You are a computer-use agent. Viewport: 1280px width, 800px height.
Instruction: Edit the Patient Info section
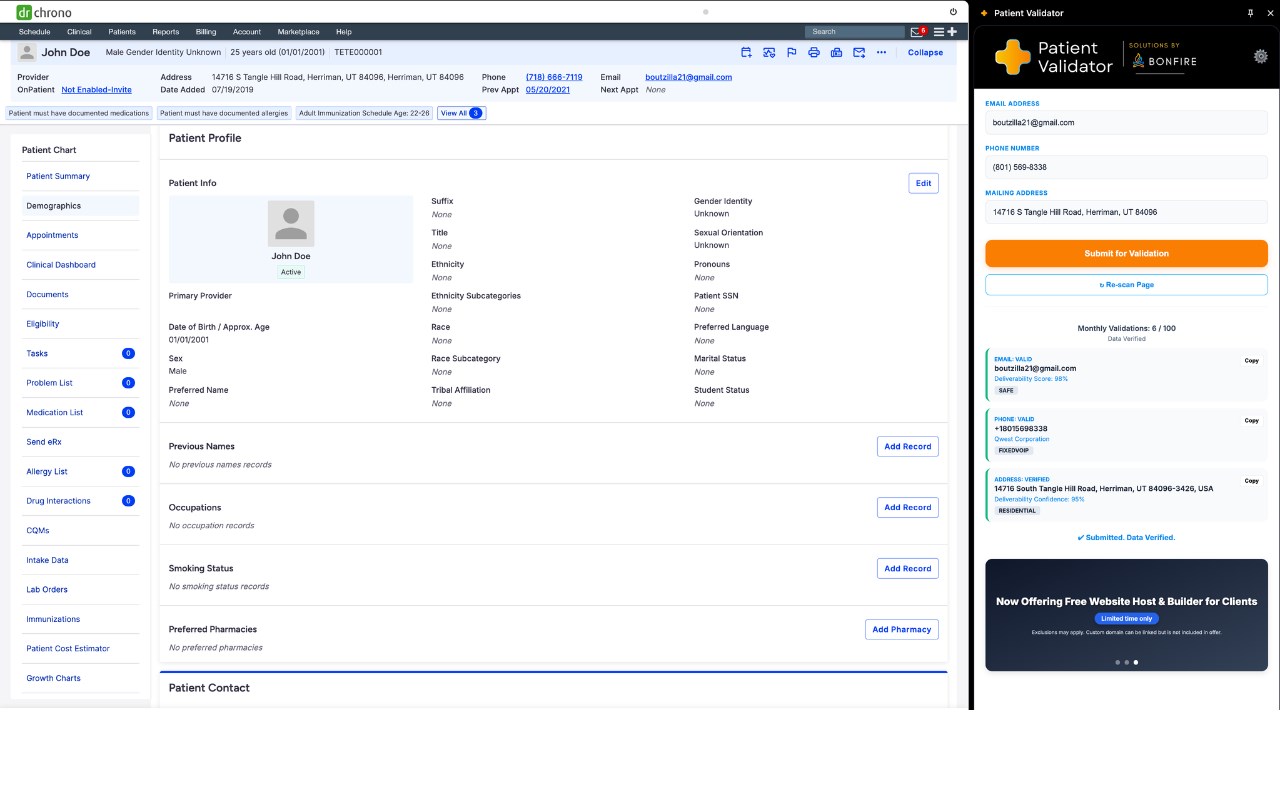923,183
